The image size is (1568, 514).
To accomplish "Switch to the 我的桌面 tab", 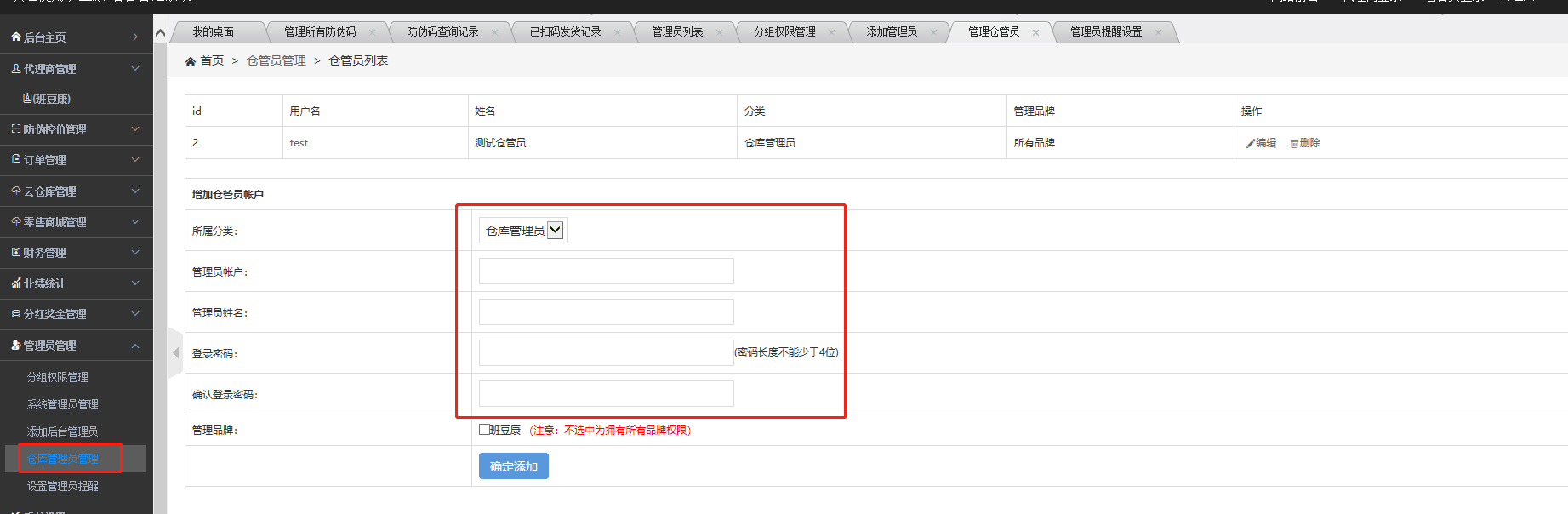I will pos(213,32).
